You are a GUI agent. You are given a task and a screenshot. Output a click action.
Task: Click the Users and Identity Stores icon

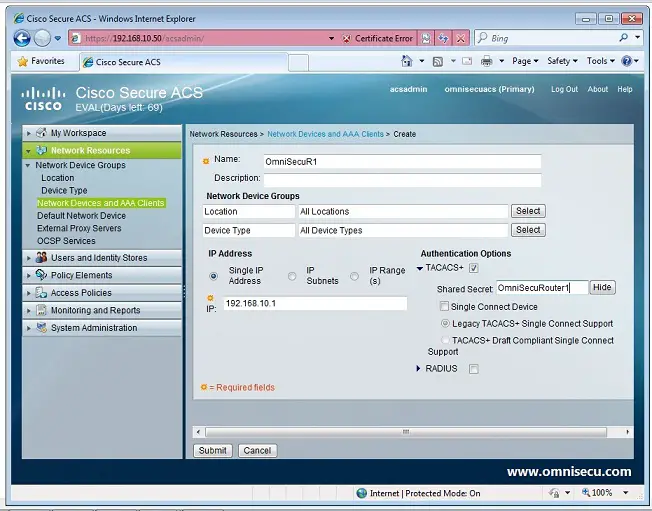tap(41, 257)
